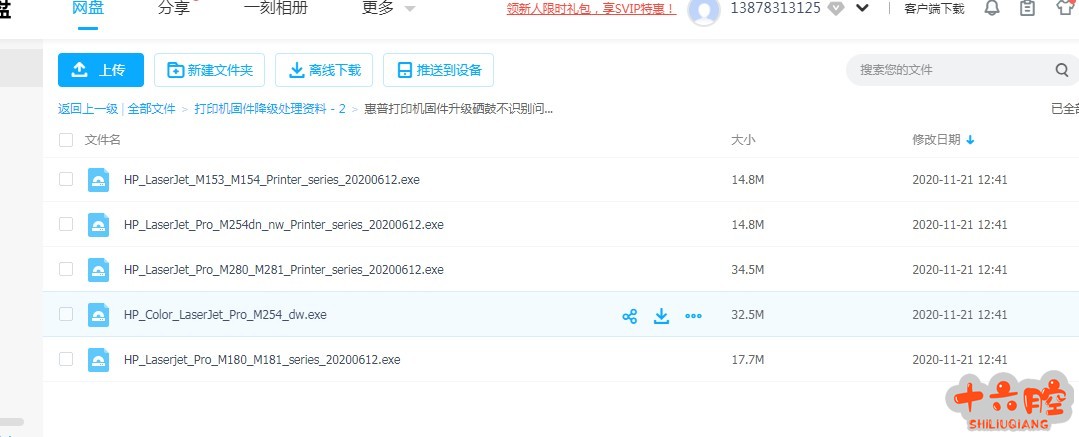Click the file icon of HP_Laserjet_Pro_M180_M181 exe

[98, 360]
